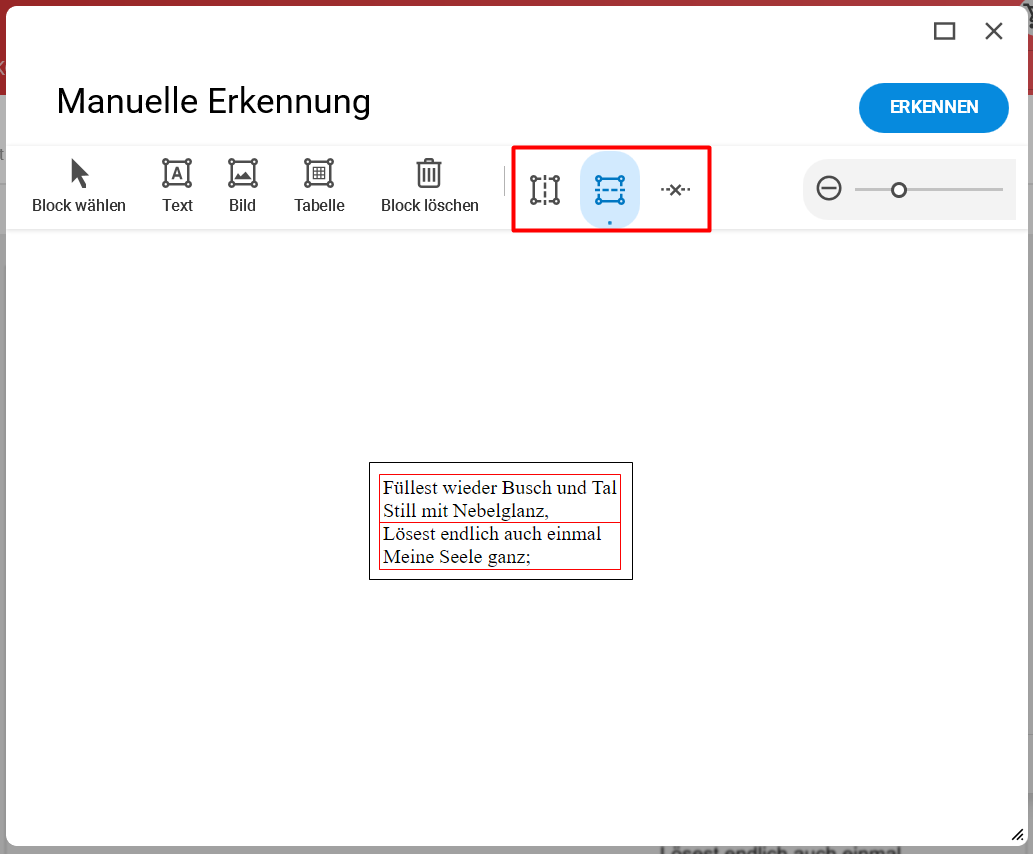Activate the vertical separator tool
1033x854 pixels.
click(x=545, y=190)
